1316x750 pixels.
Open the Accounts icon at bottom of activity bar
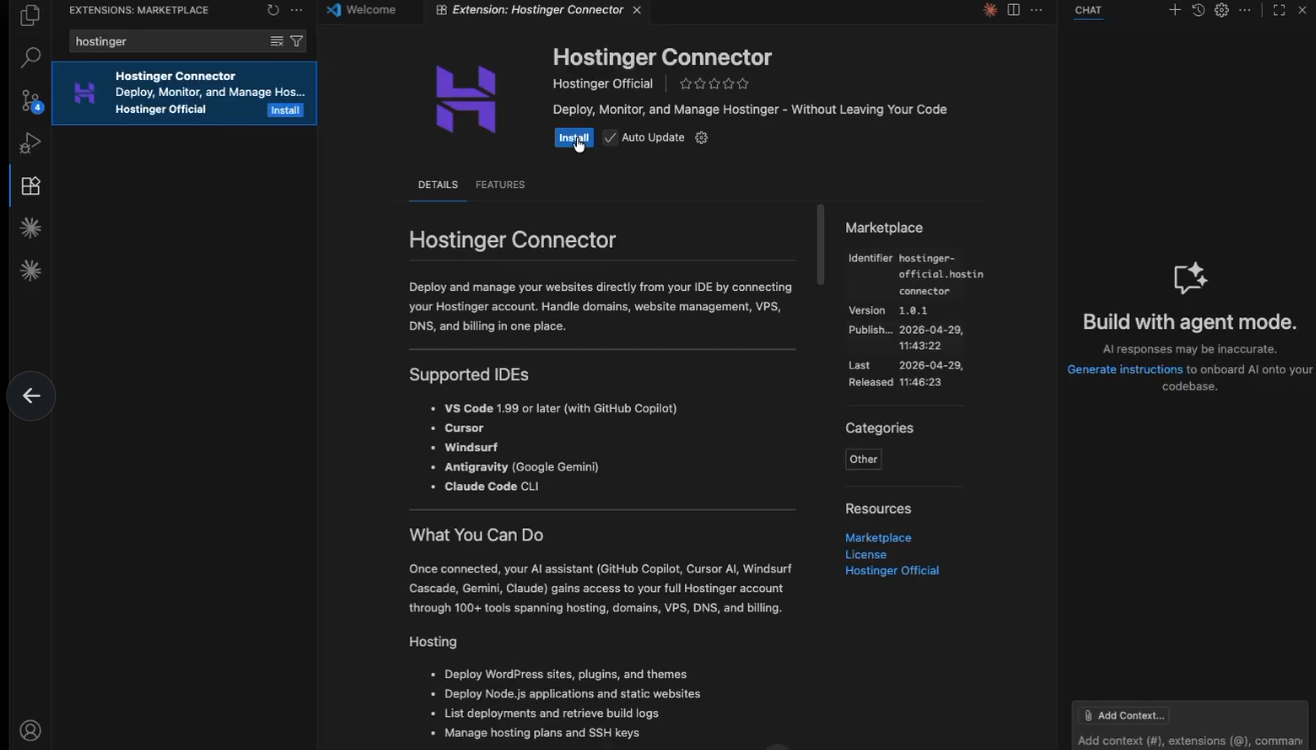[30, 731]
